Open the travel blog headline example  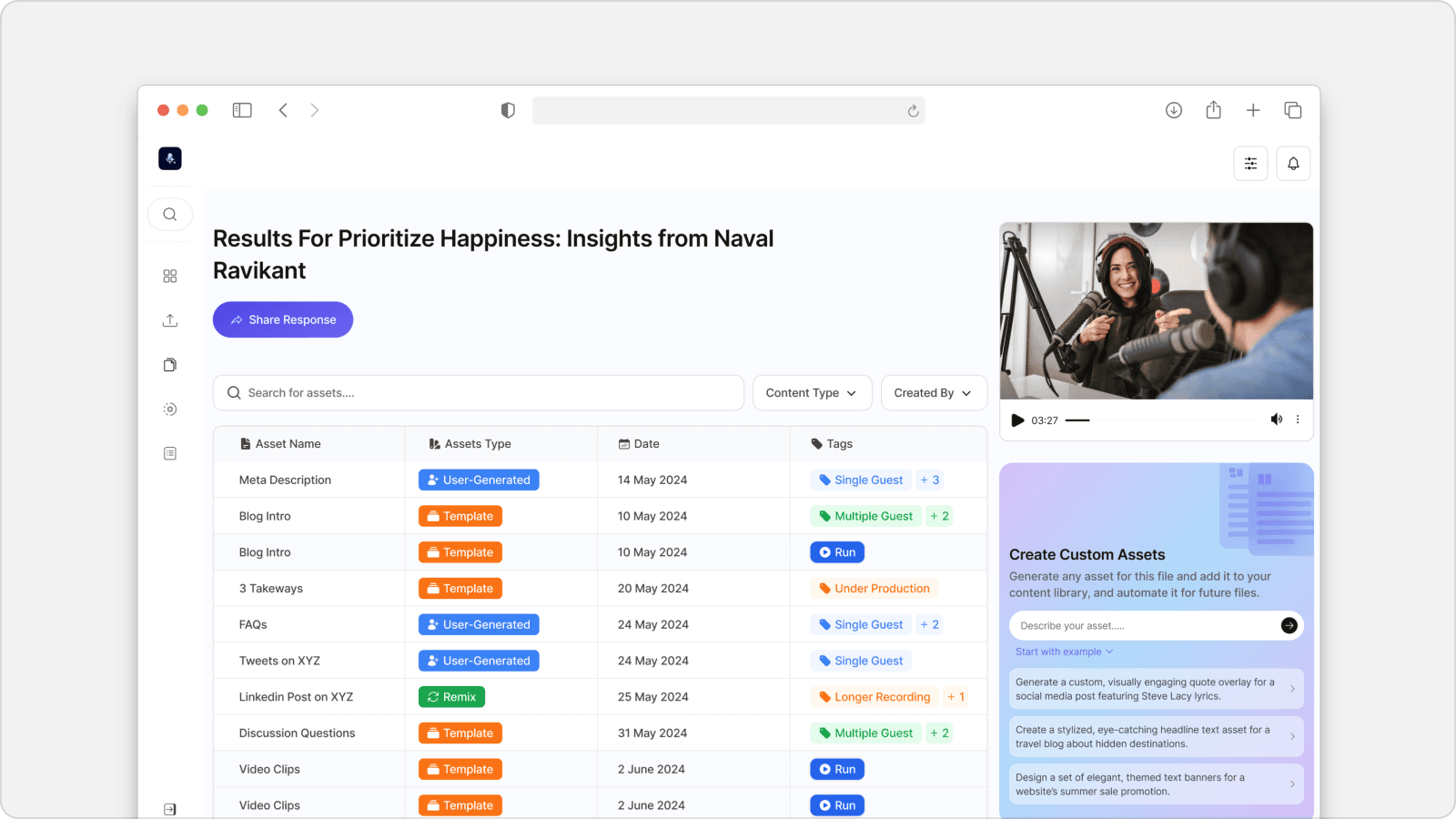(1156, 736)
